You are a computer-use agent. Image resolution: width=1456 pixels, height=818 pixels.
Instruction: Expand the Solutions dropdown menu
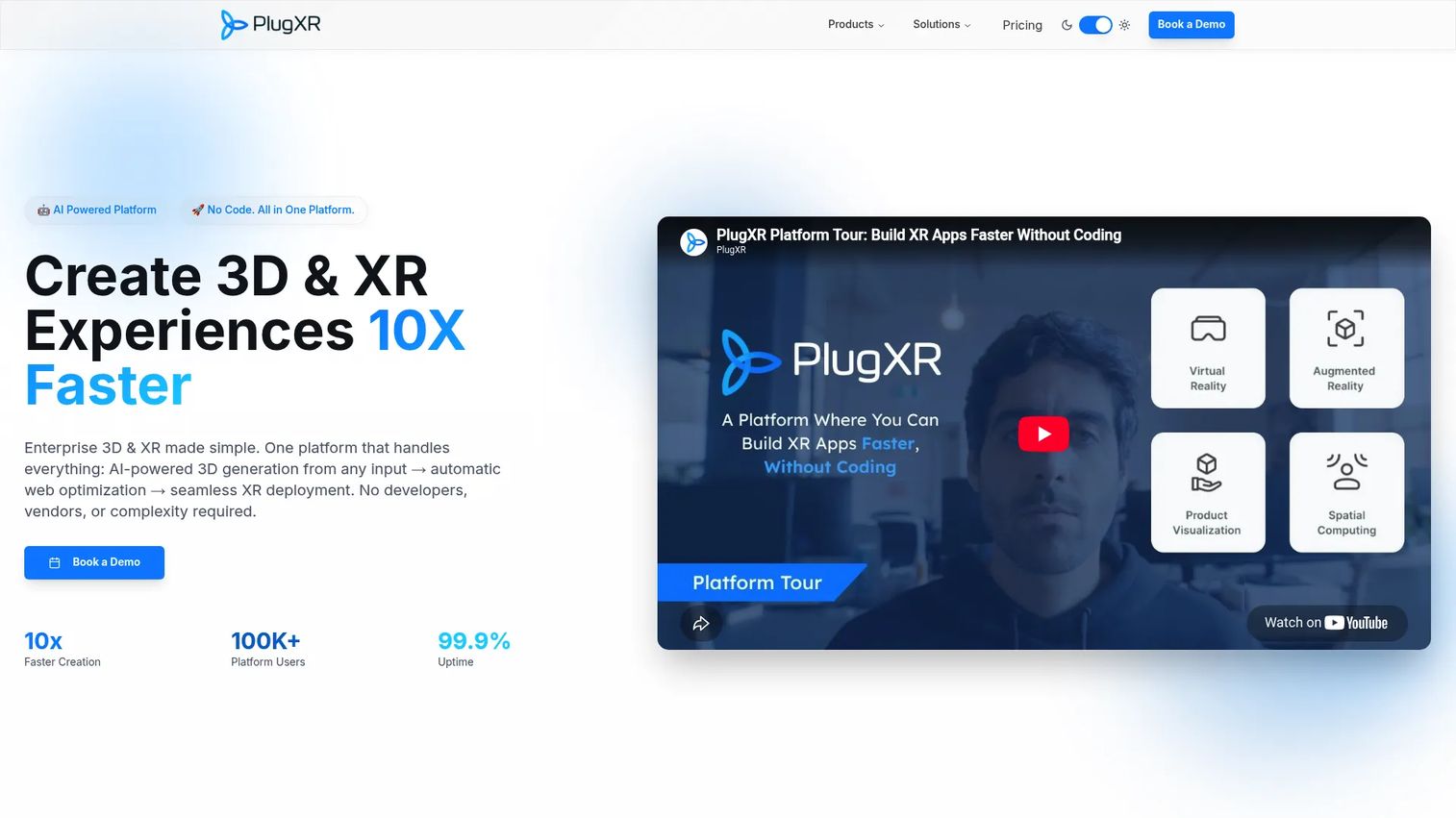point(941,25)
